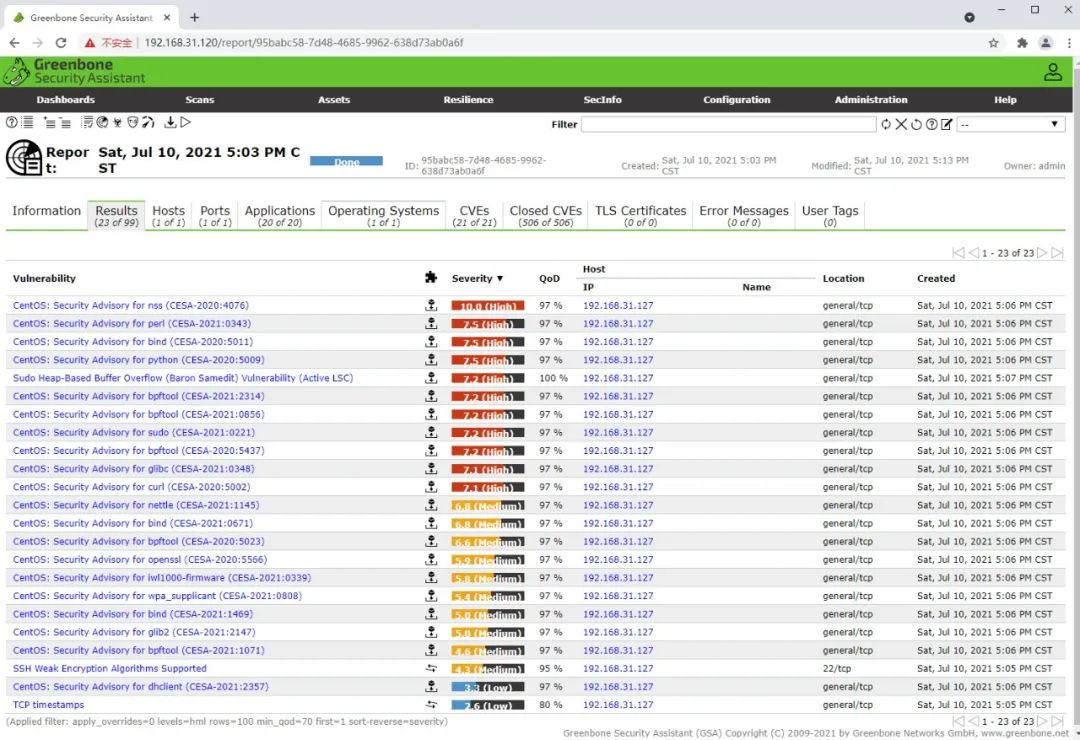Viewport: 1080px width, 740px height.
Task: Go to last page icon above results table
Action: [1057, 253]
